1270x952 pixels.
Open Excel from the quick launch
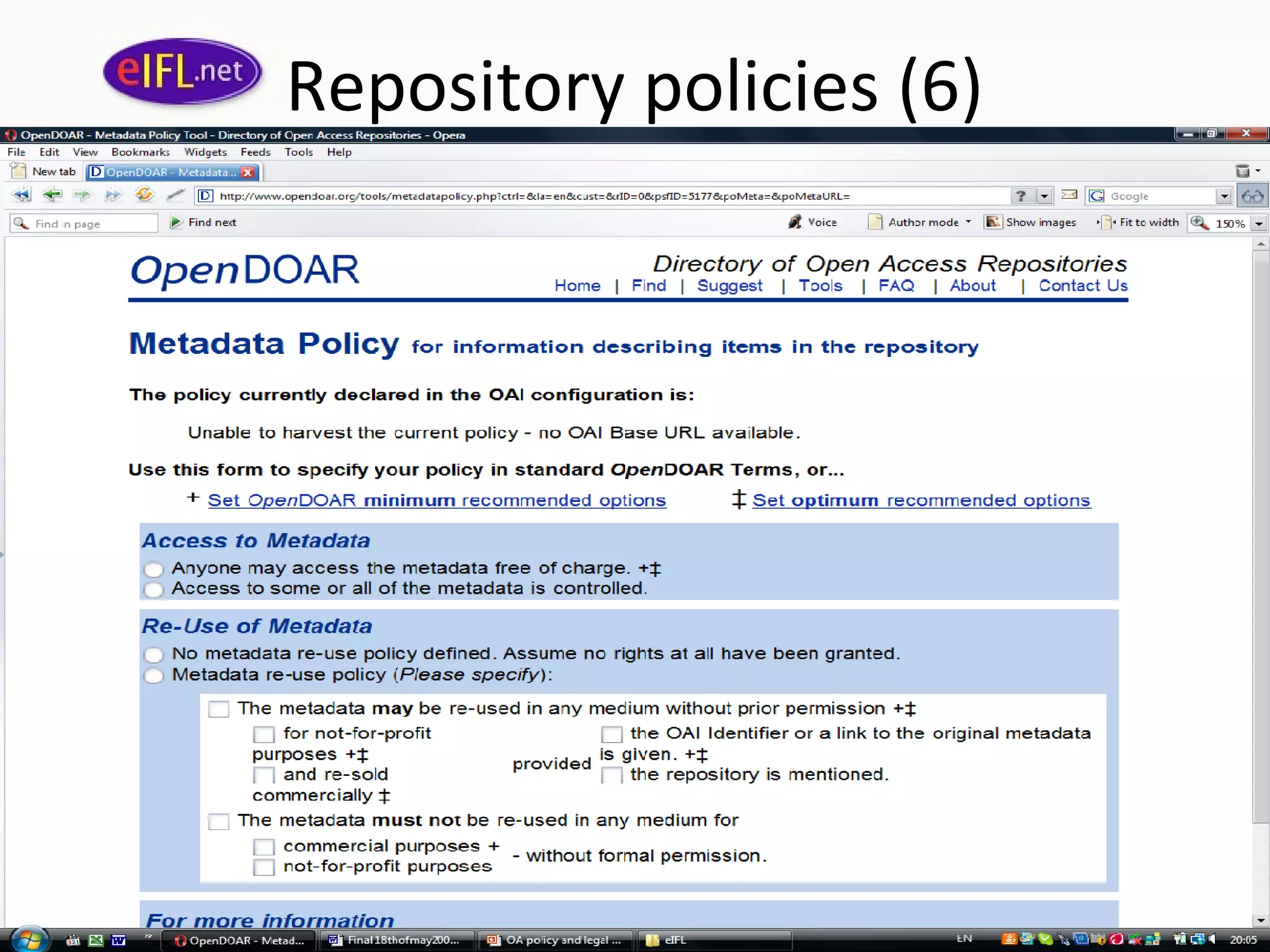(95, 940)
